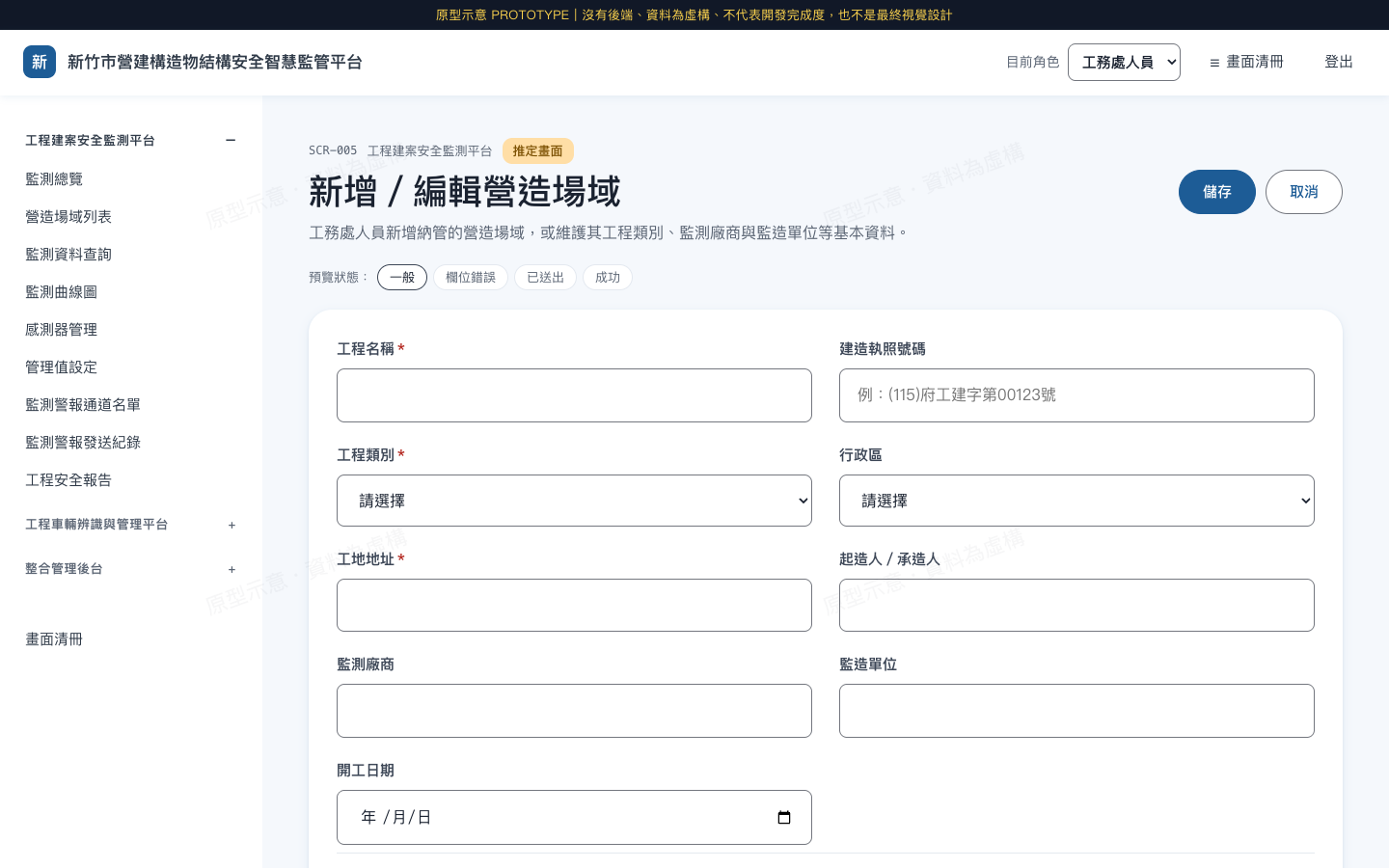The image size is (1389, 868).
Task: Click the 推定畫面 badge
Action: 538,151
